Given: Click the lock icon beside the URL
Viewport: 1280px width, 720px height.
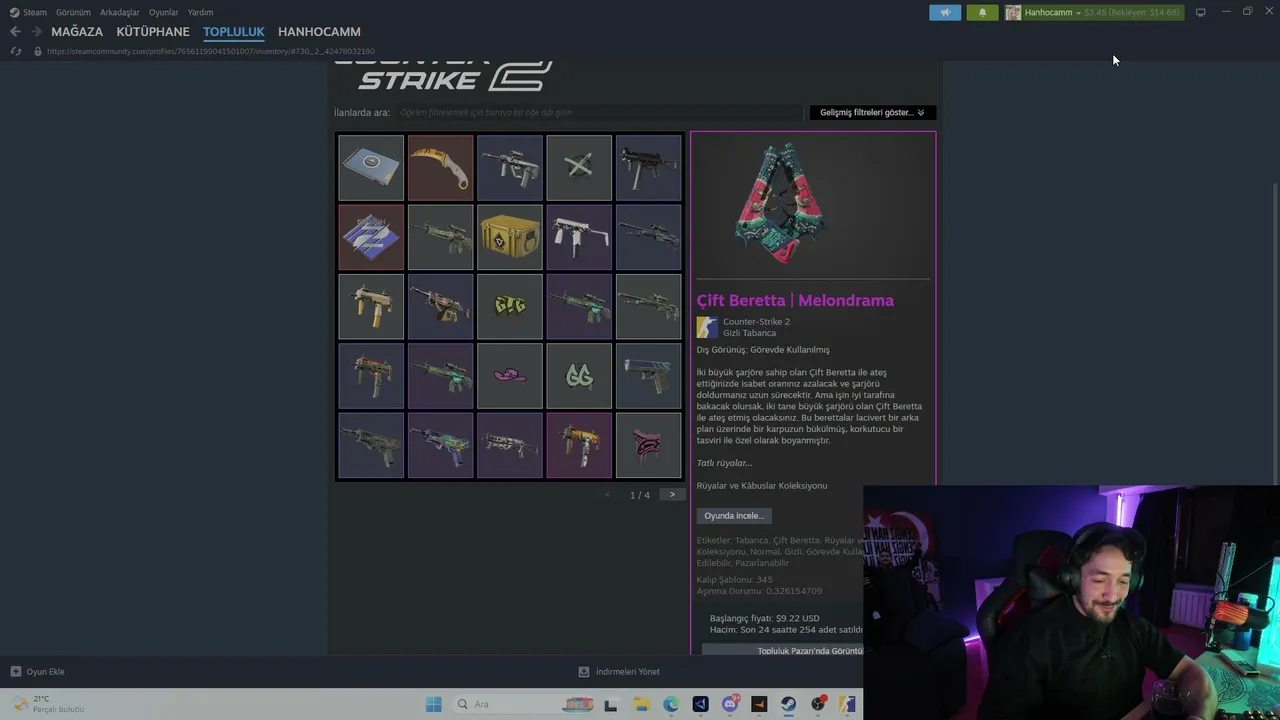Looking at the screenshot, I should (x=38, y=51).
